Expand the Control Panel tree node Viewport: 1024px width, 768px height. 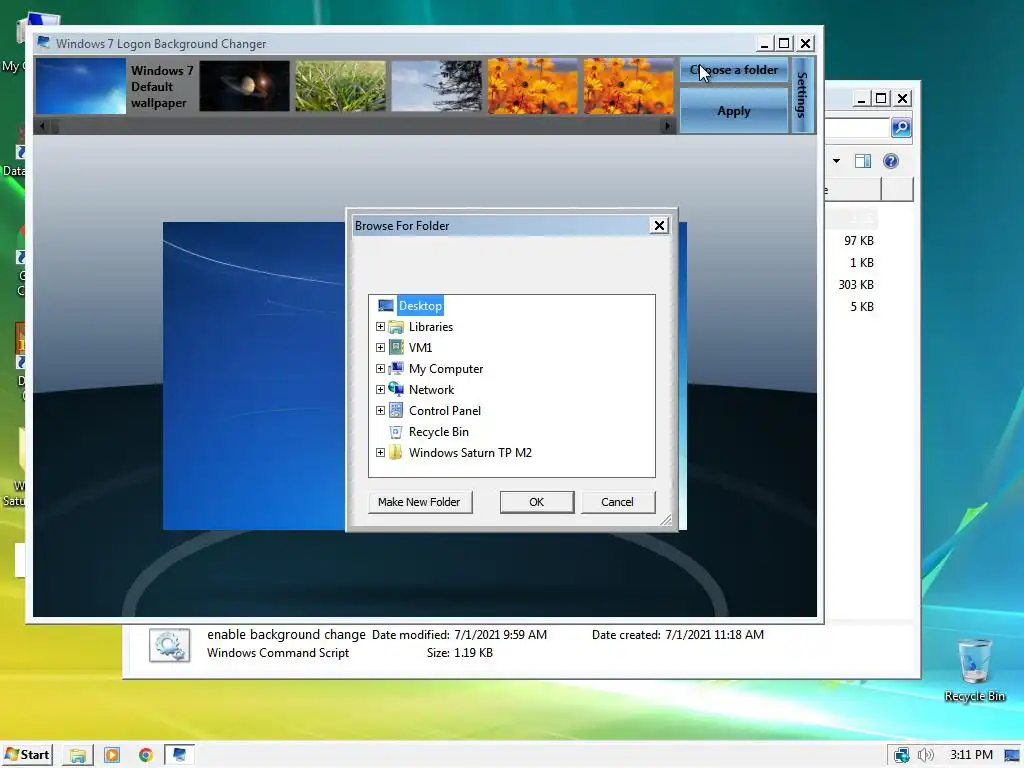click(x=380, y=410)
